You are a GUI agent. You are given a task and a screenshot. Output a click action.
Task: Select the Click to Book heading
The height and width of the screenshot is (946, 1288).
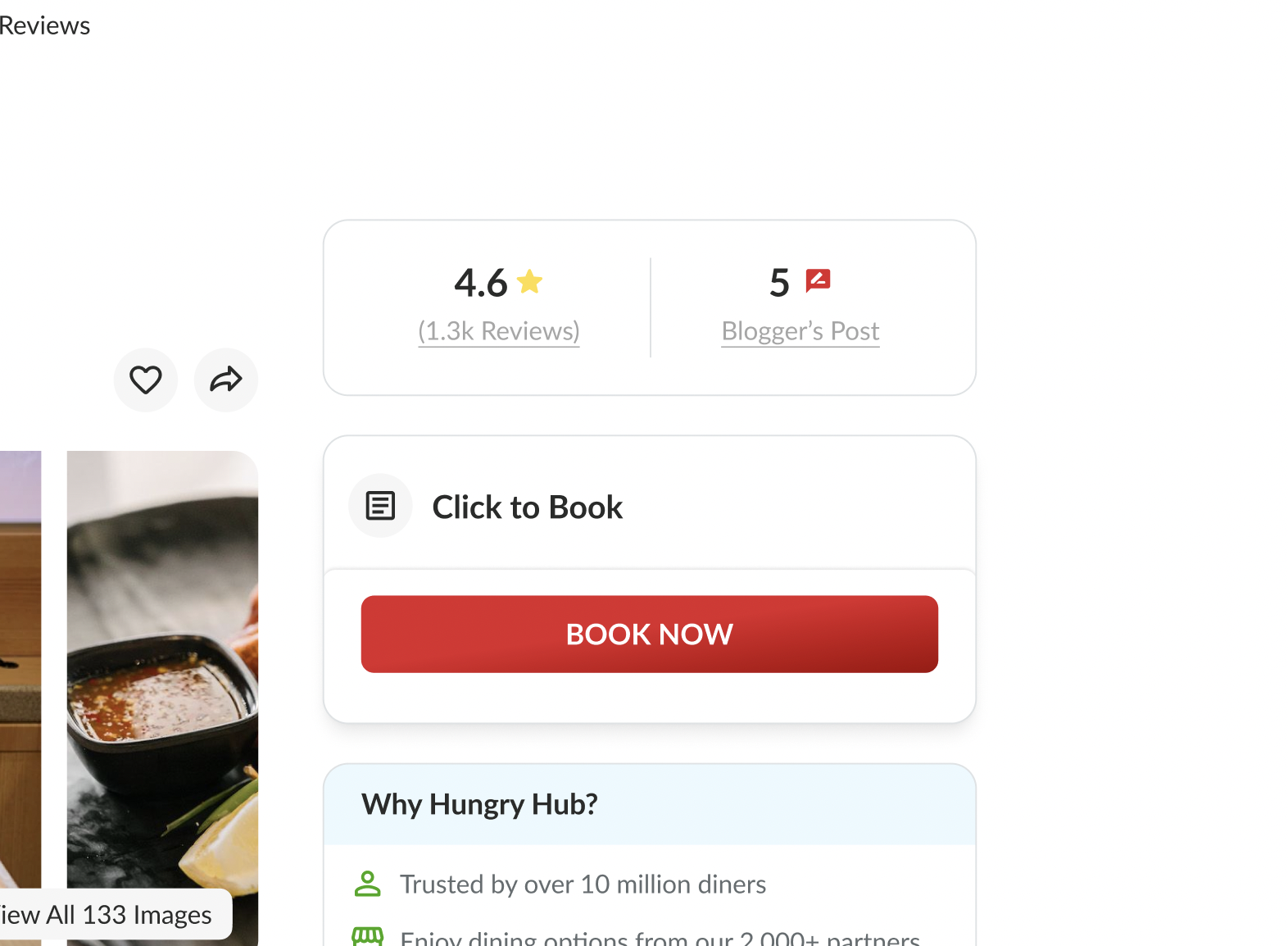coord(527,507)
